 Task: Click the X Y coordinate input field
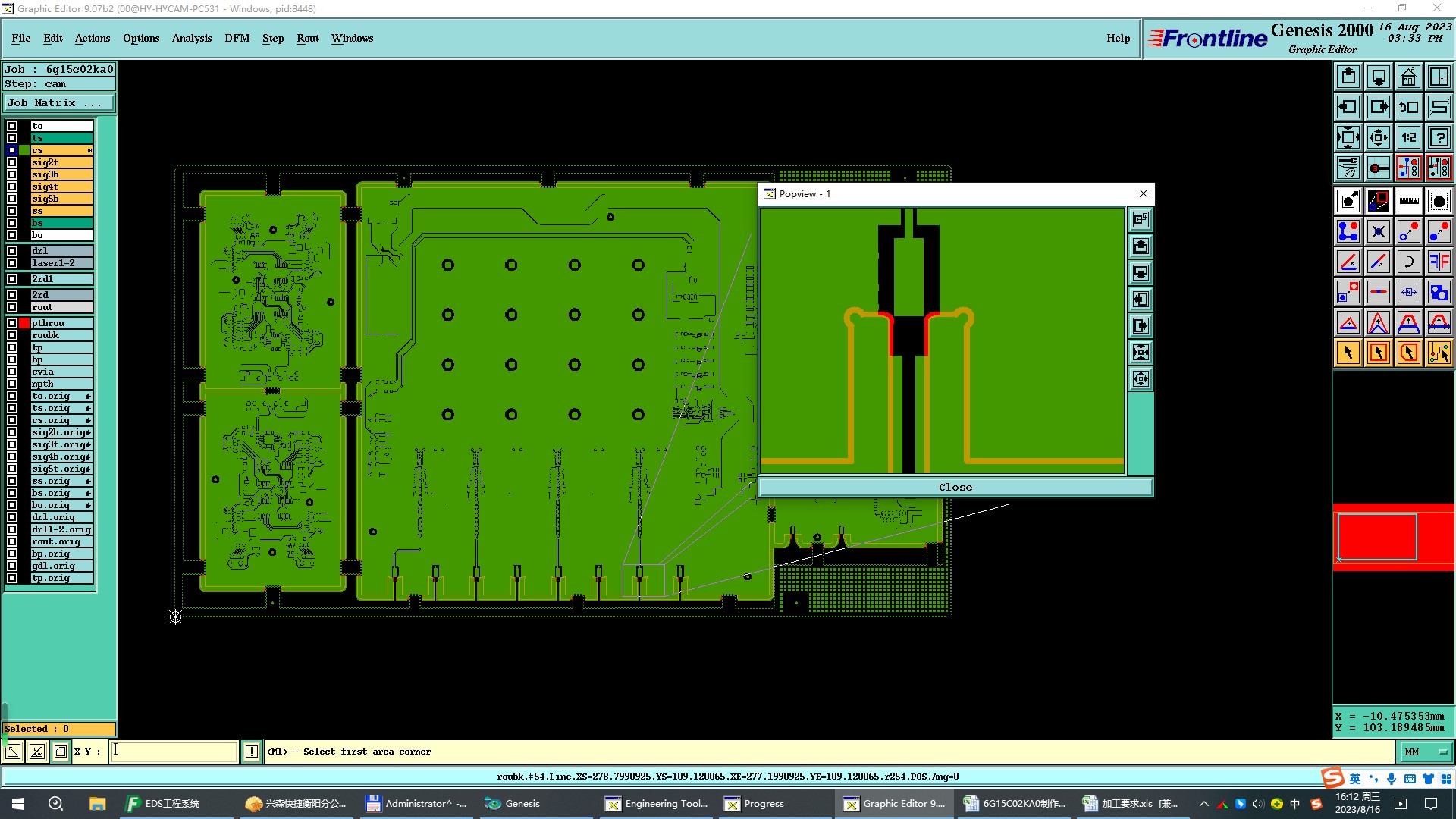tap(174, 752)
